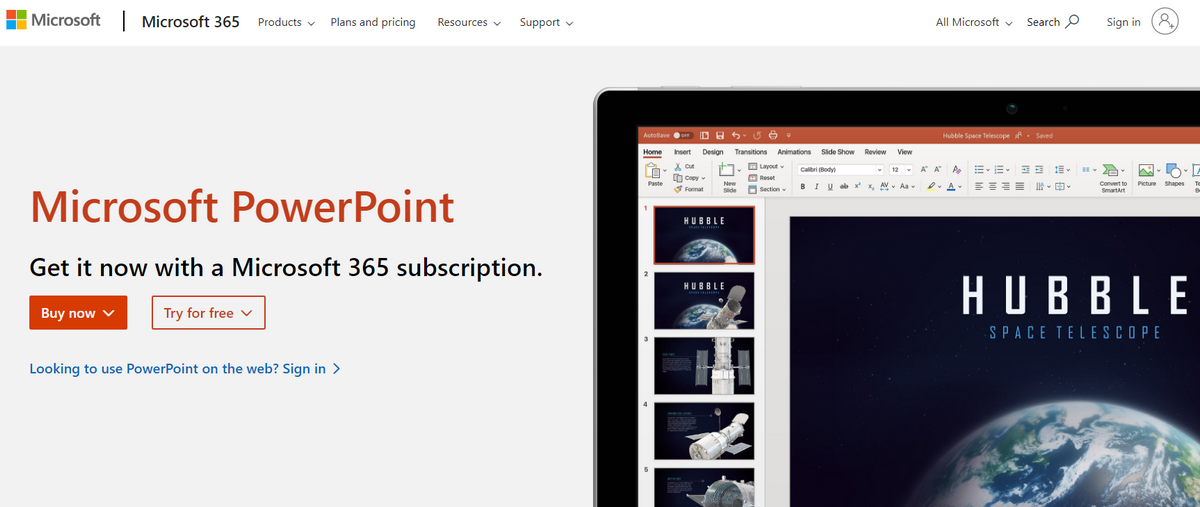Click the Microsoft logo
This screenshot has height=507, width=1200.
coord(51,21)
